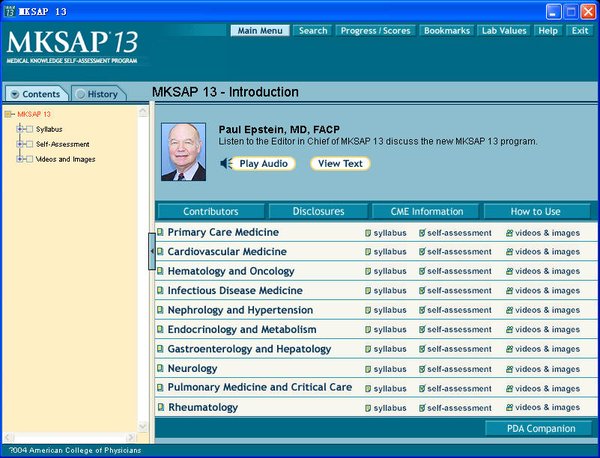
Task: Select the Syllabus tree item label
Action: point(49,129)
